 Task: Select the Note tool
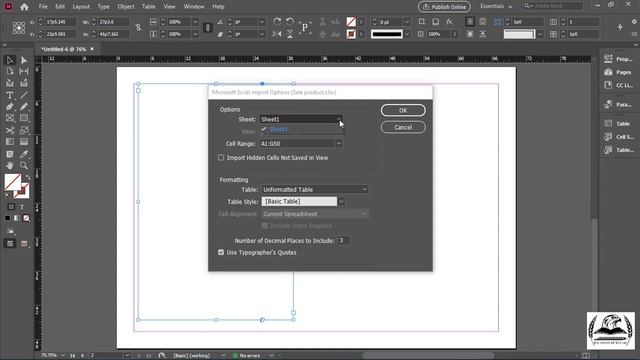(x=10, y=154)
